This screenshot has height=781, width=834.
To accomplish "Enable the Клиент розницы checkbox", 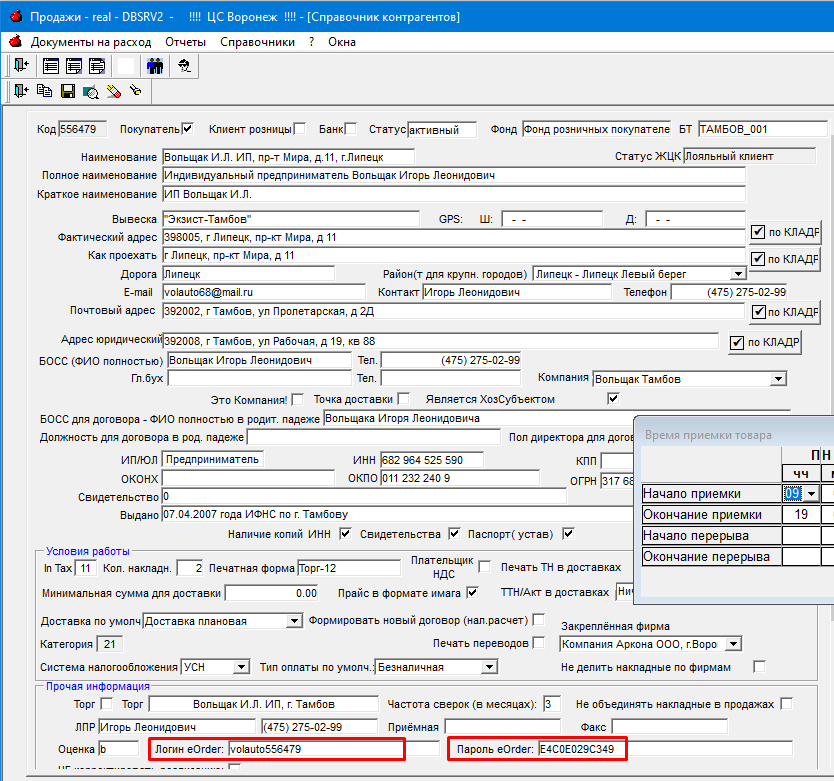I will click(300, 129).
